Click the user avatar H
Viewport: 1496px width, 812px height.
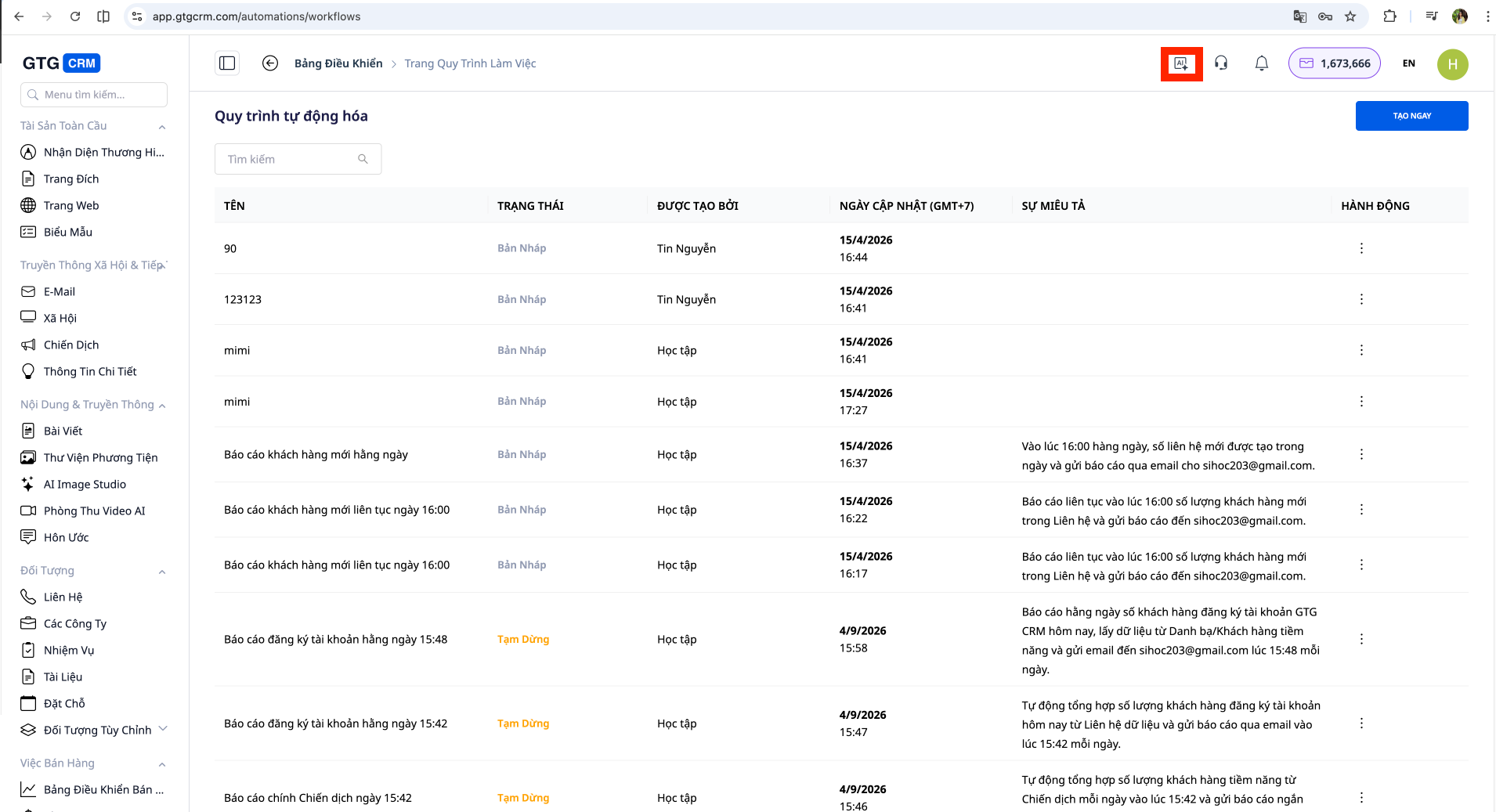point(1452,64)
